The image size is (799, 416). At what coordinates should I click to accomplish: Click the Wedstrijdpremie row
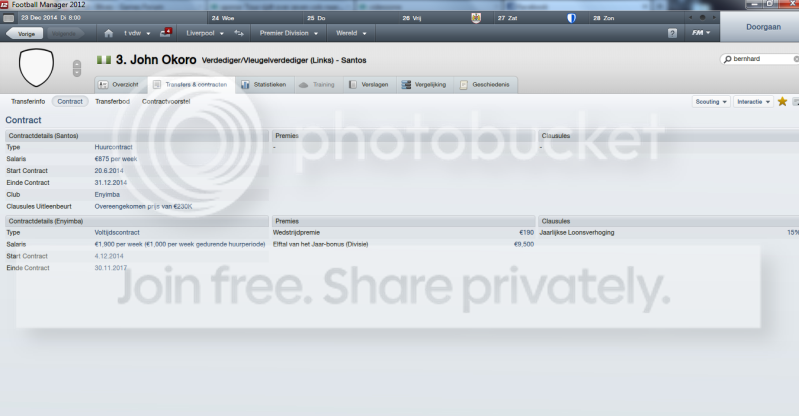403,232
